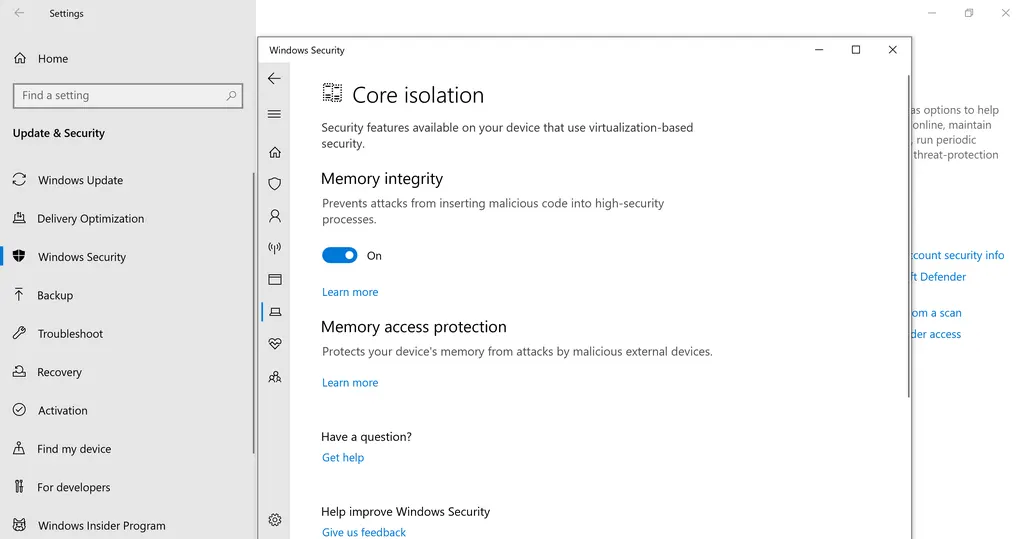Click Give us feedback link
1024x539 pixels.
click(364, 532)
